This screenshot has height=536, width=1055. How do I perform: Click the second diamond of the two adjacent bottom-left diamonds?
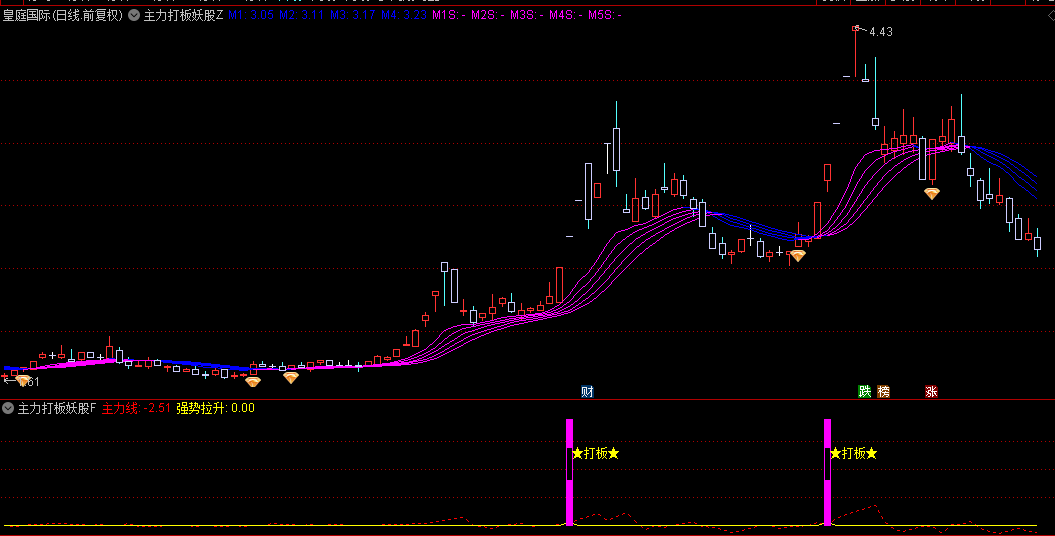[x=291, y=377]
